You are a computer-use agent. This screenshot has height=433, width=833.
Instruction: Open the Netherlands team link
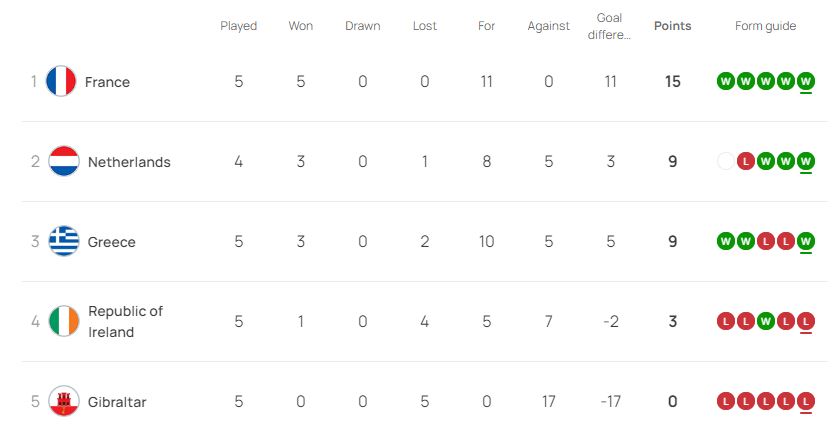(x=129, y=162)
